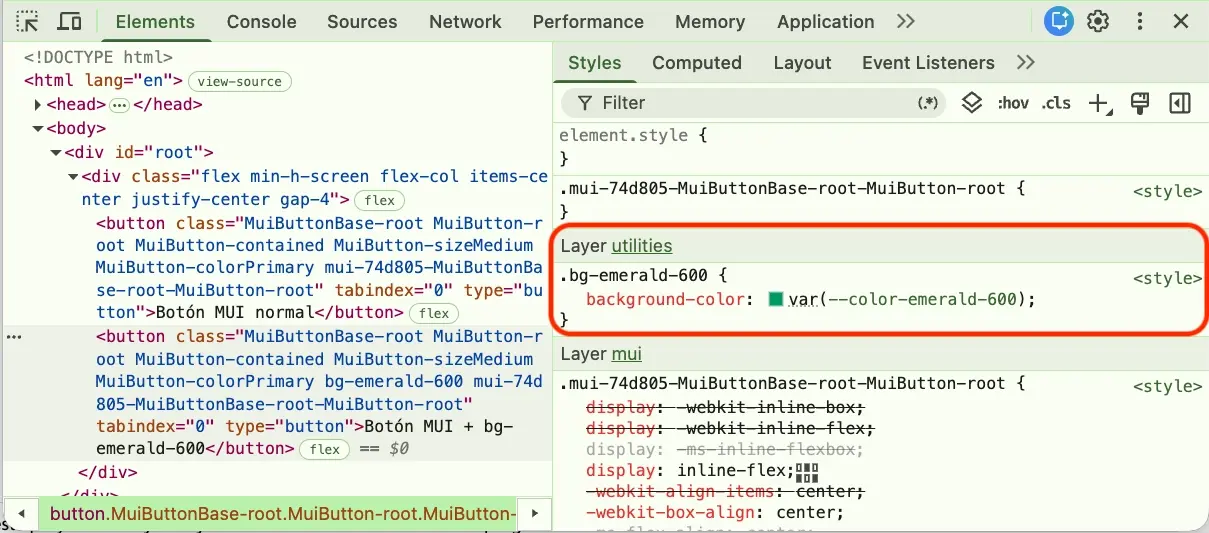
Task: Open the DevTools three-dot menu
Action: coord(1140,21)
